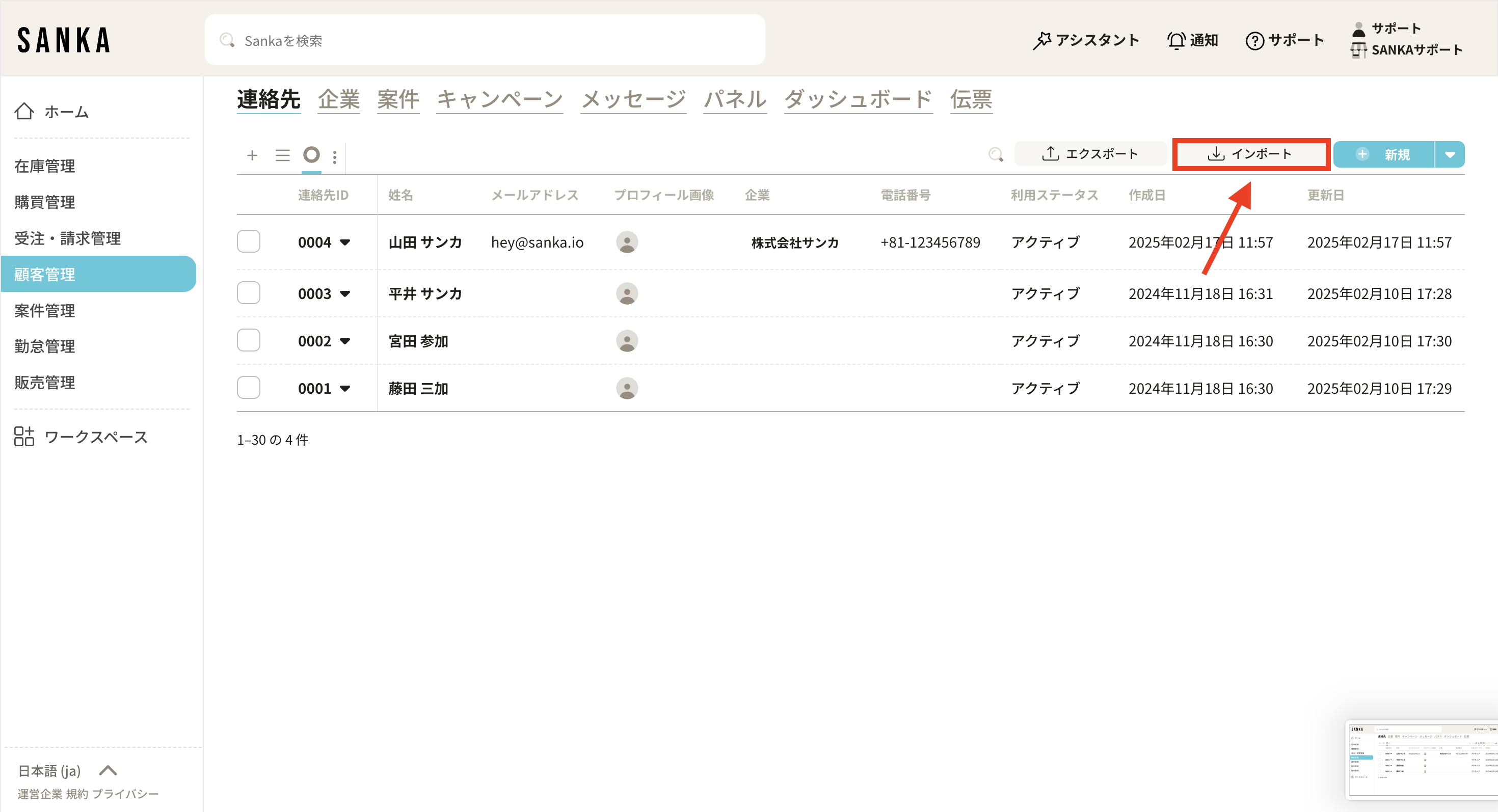Select the checkbox for 平井 サンカ row

[x=248, y=293]
